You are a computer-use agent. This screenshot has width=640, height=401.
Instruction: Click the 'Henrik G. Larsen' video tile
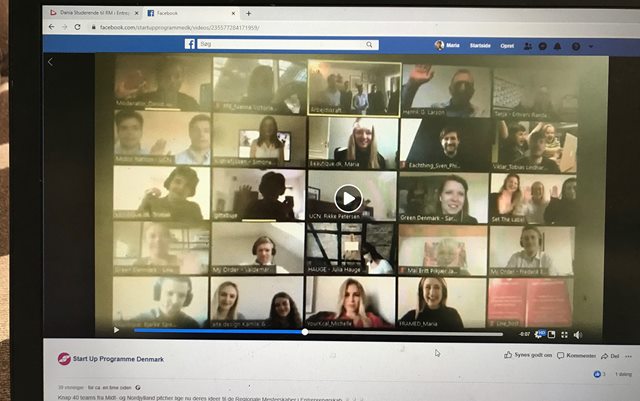[446, 91]
